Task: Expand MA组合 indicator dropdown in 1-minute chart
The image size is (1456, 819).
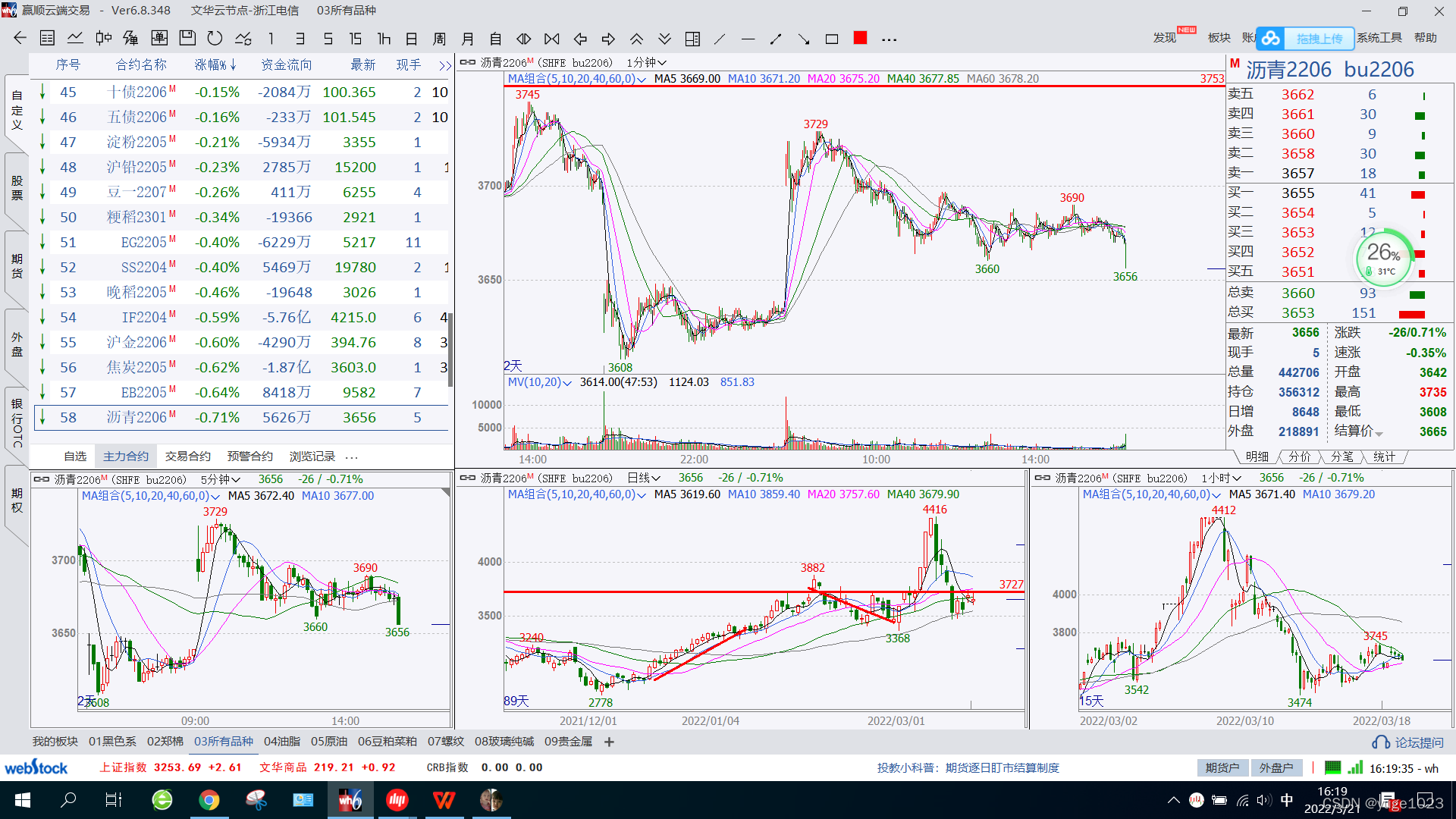Action: 642,79
